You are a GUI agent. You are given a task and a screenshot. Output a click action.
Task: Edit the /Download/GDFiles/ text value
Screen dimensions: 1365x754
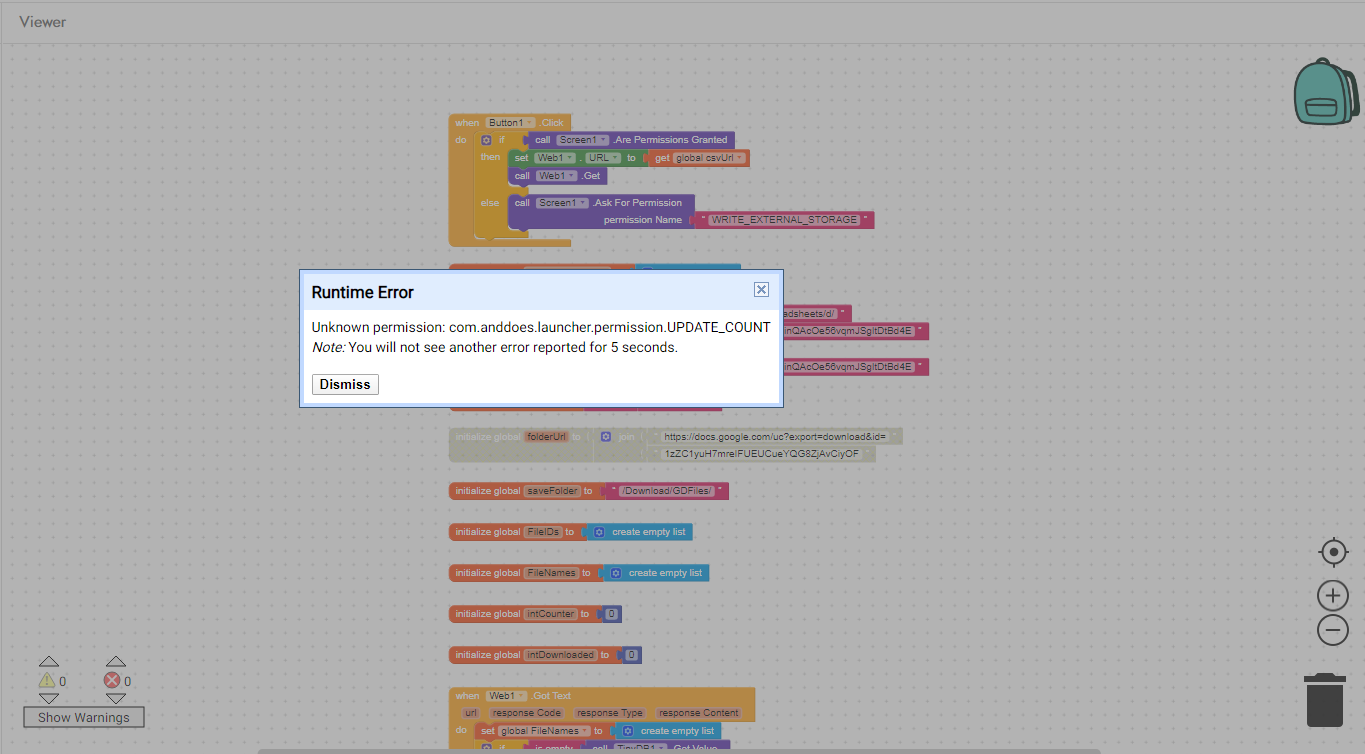[x=667, y=491]
